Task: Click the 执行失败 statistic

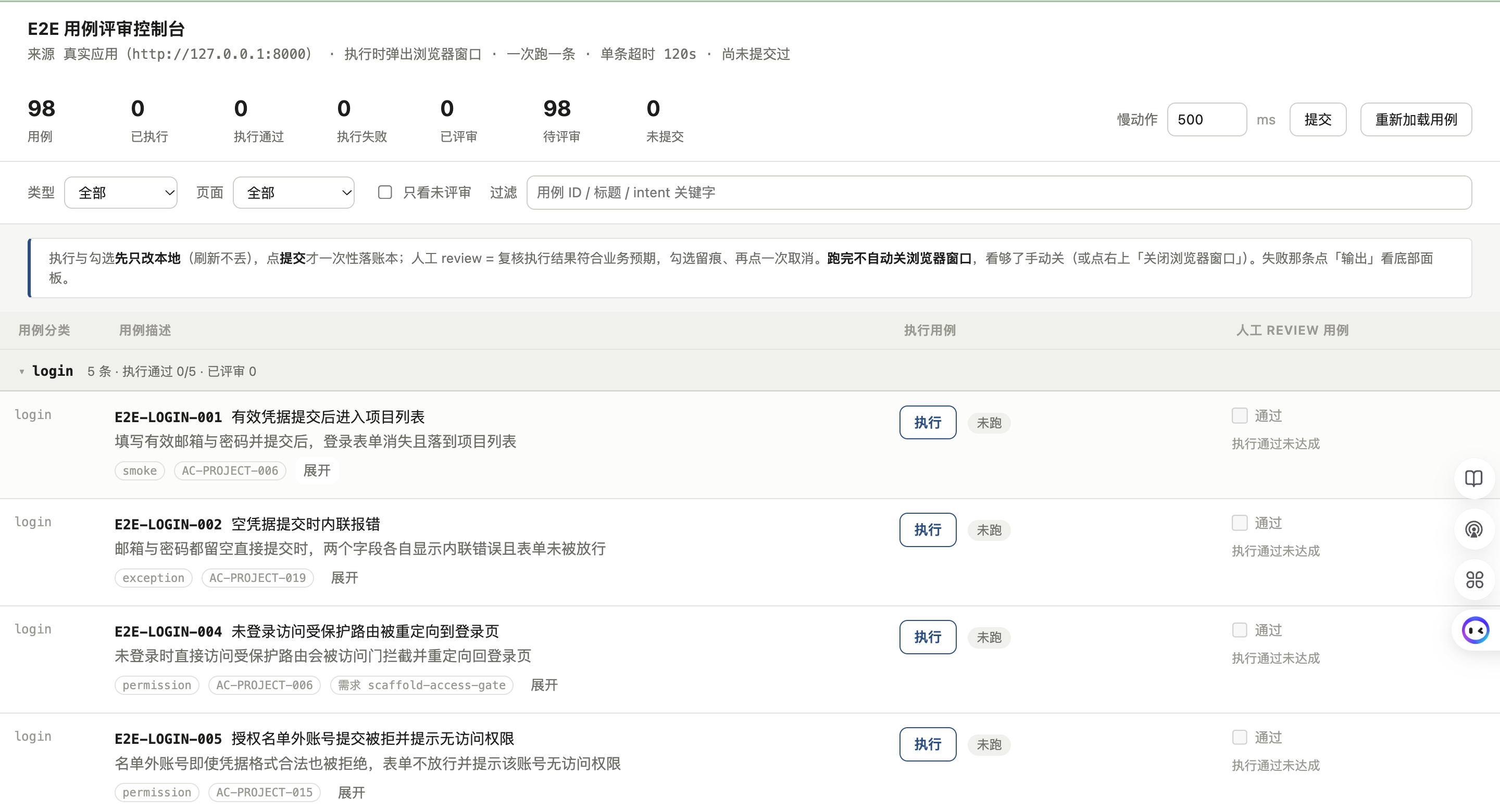Action: [361, 120]
